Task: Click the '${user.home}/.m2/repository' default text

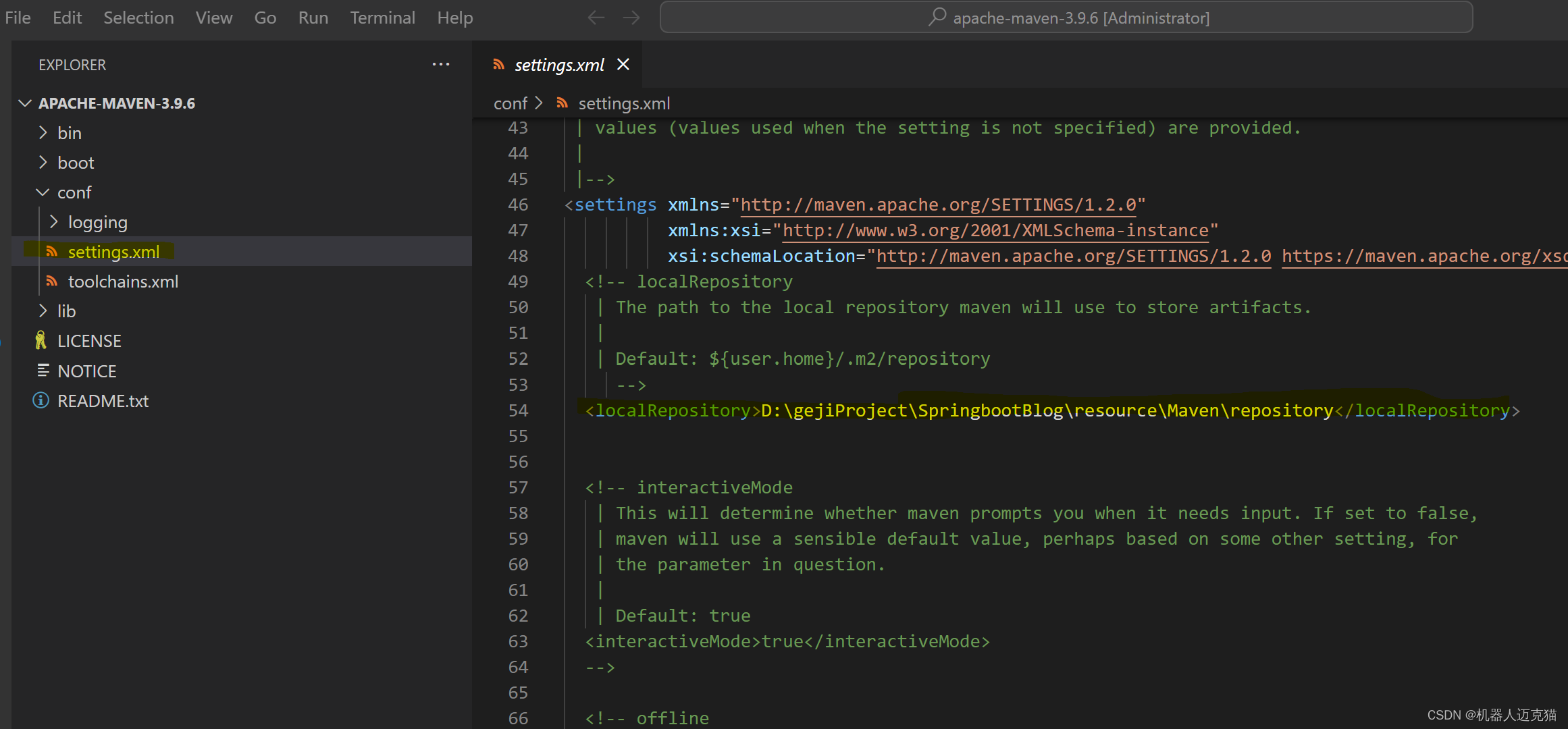Action: pos(850,359)
